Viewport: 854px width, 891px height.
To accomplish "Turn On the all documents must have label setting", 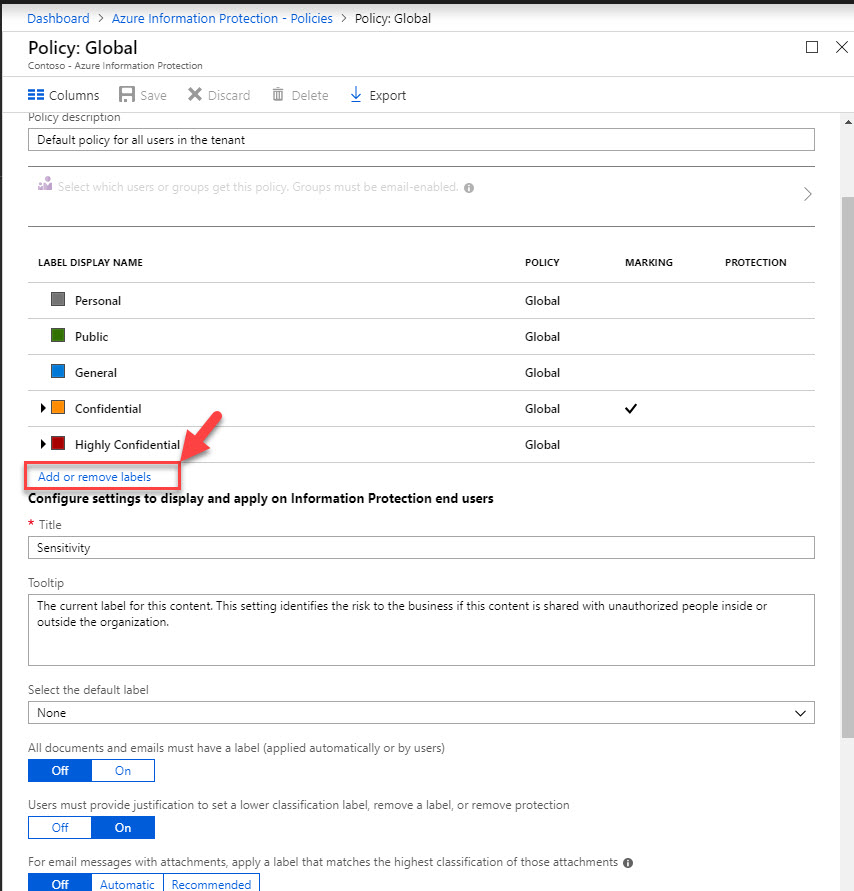I will tap(123, 771).
